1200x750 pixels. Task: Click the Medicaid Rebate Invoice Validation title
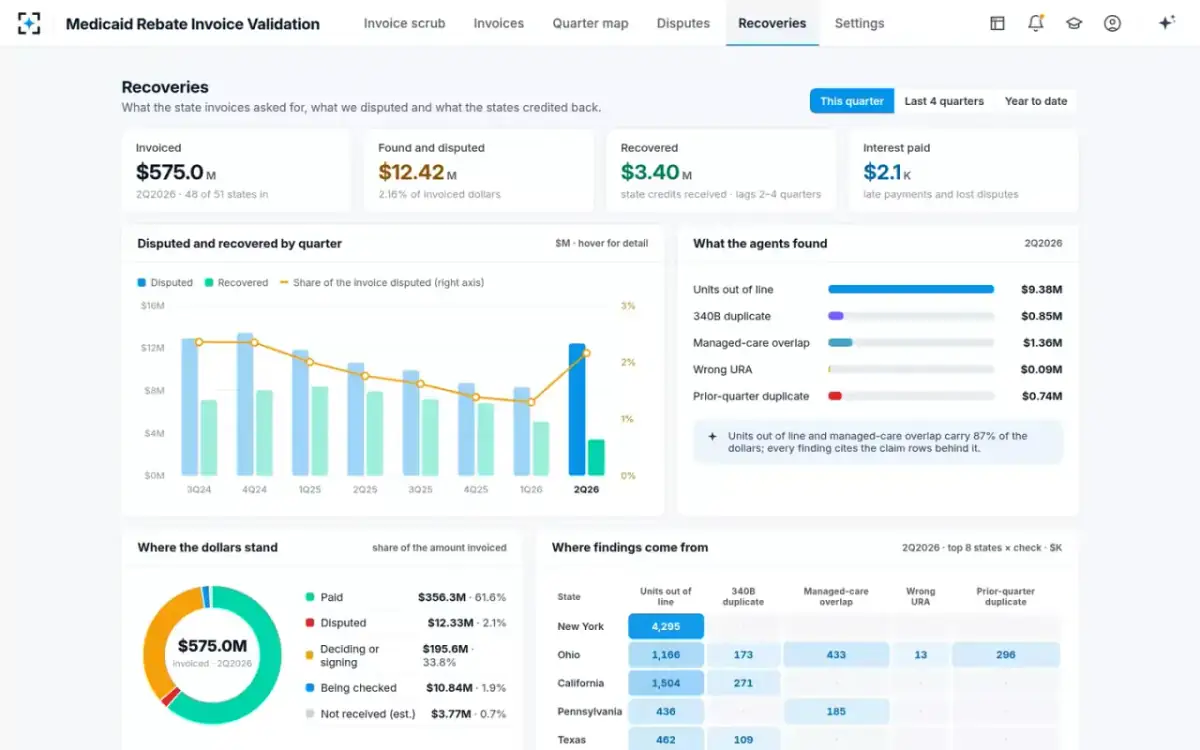[193, 23]
